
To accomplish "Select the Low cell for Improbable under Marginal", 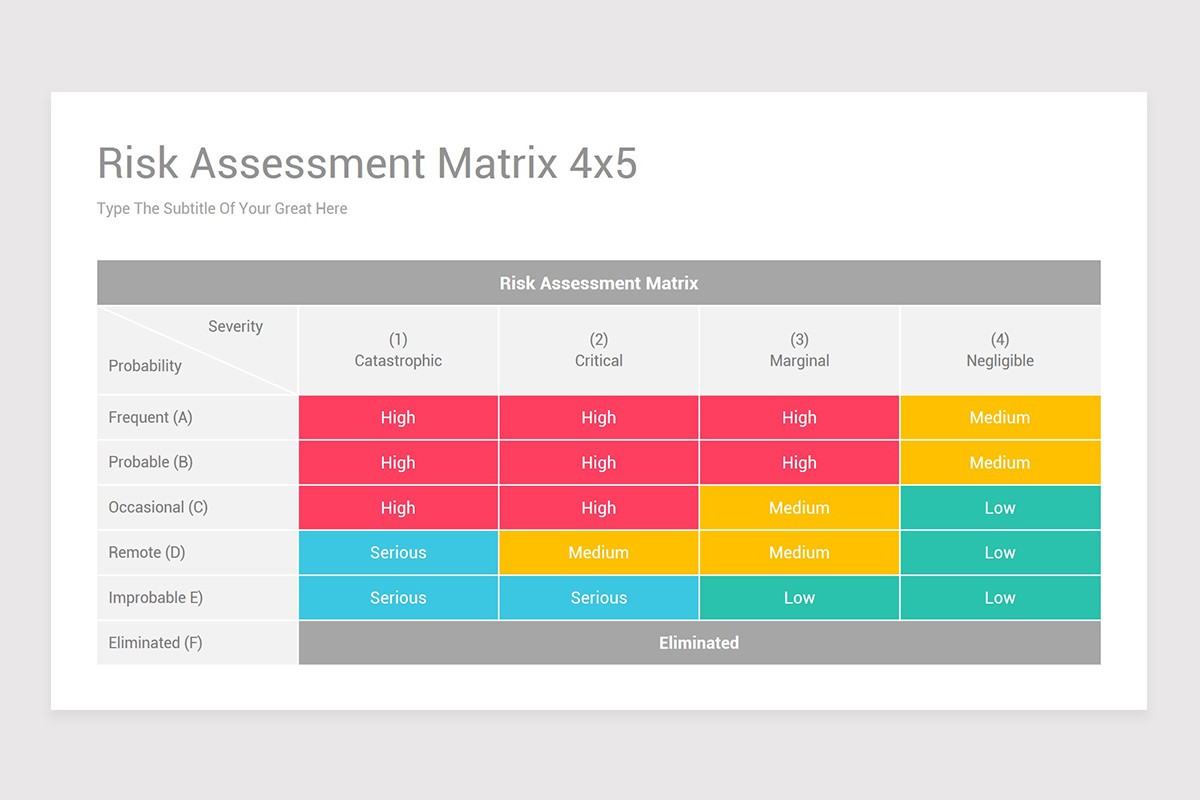I will pyautogui.click(x=799, y=597).
